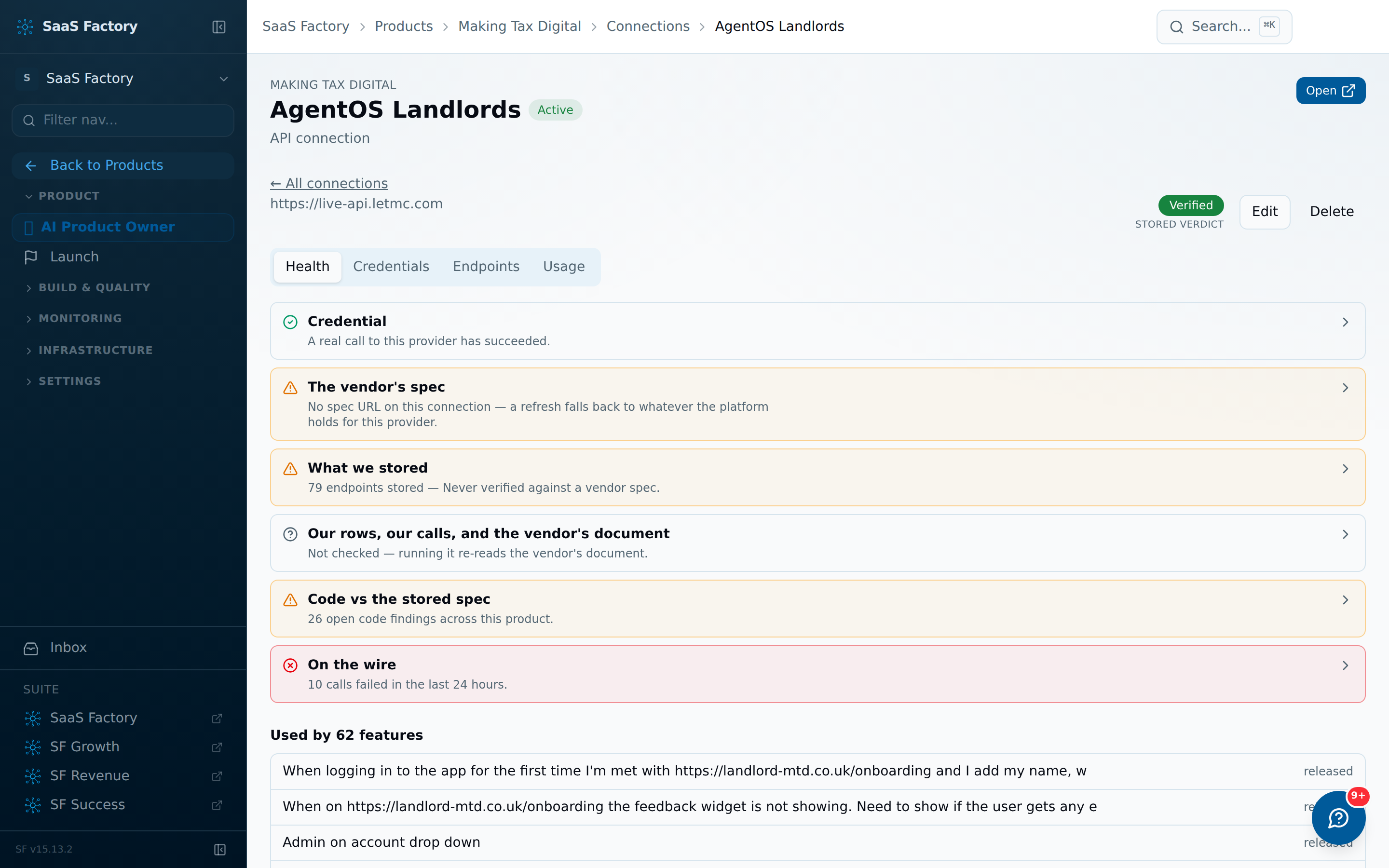Open the SaaS Factory workspace dropdown
The image size is (1389, 868).
pyautogui.click(x=123, y=78)
